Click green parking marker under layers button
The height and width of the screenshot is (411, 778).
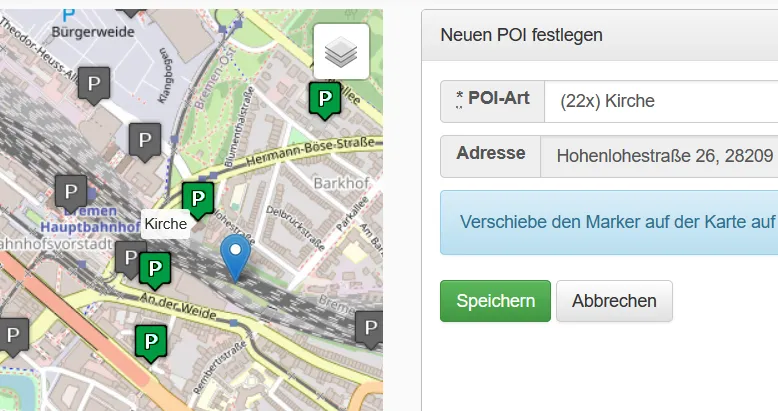[x=324, y=100]
